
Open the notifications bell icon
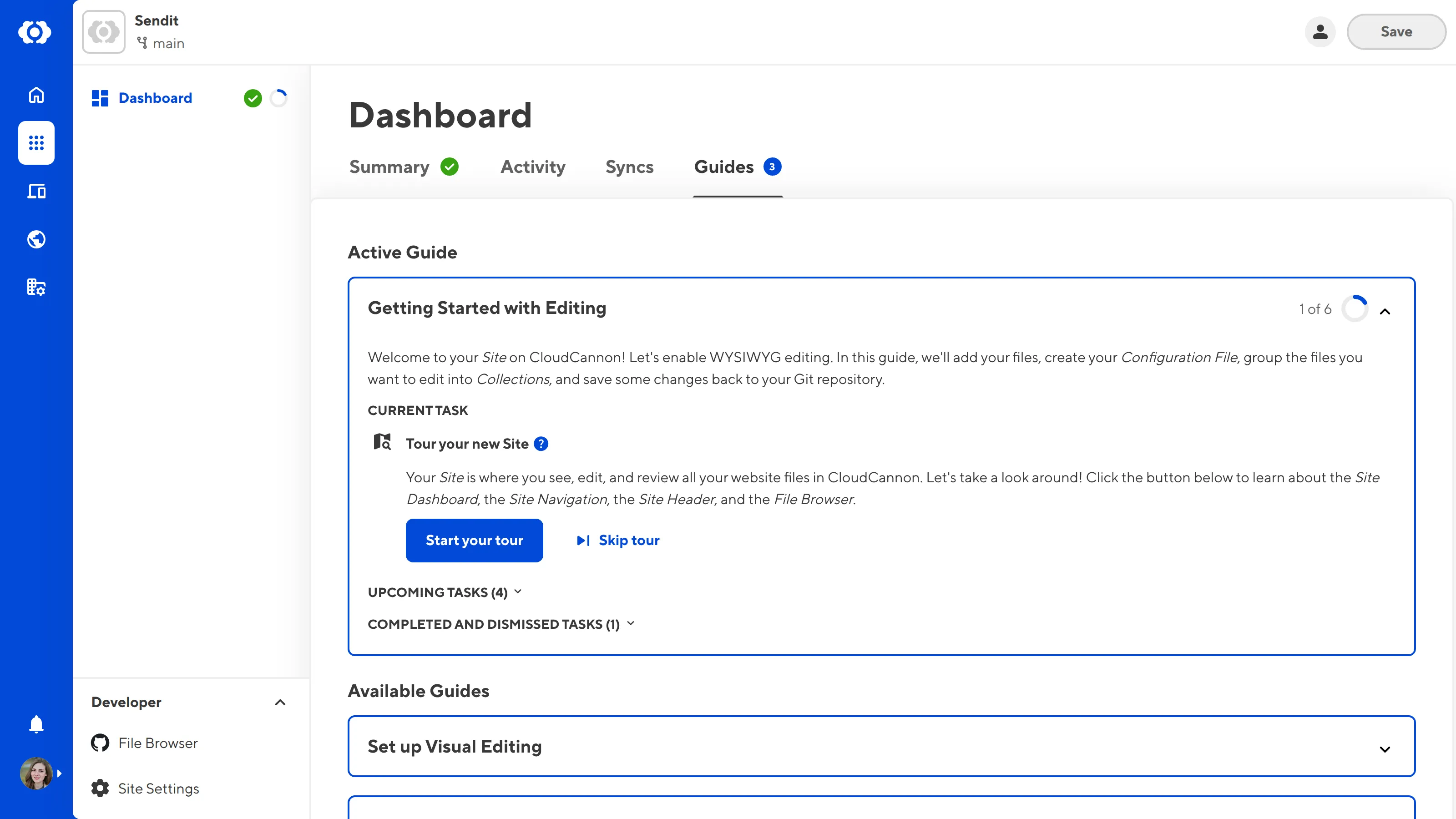pos(35,724)
